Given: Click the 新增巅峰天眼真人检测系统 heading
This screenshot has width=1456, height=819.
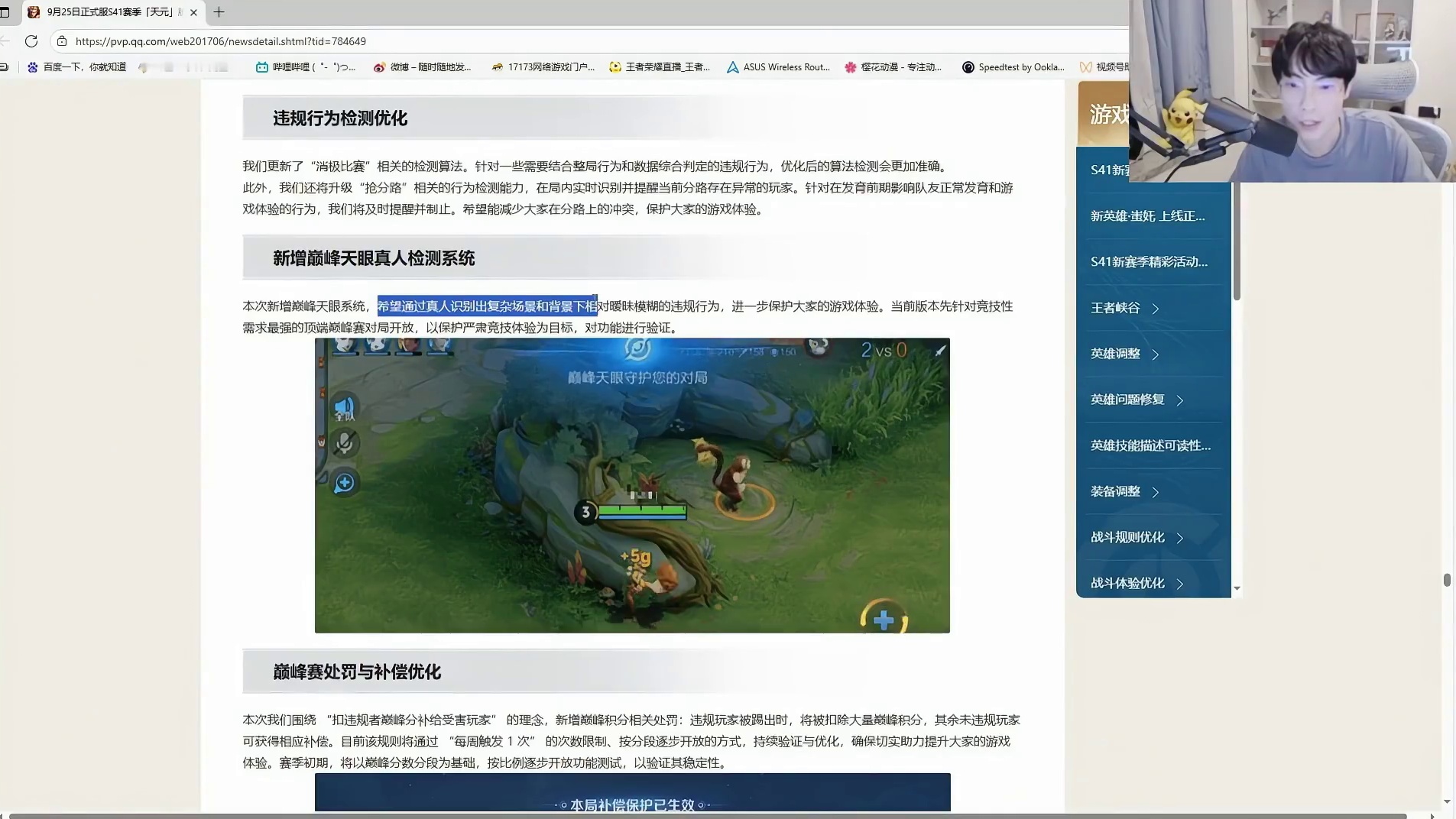Looking at the screenshot, I should [x=374, y=258].
